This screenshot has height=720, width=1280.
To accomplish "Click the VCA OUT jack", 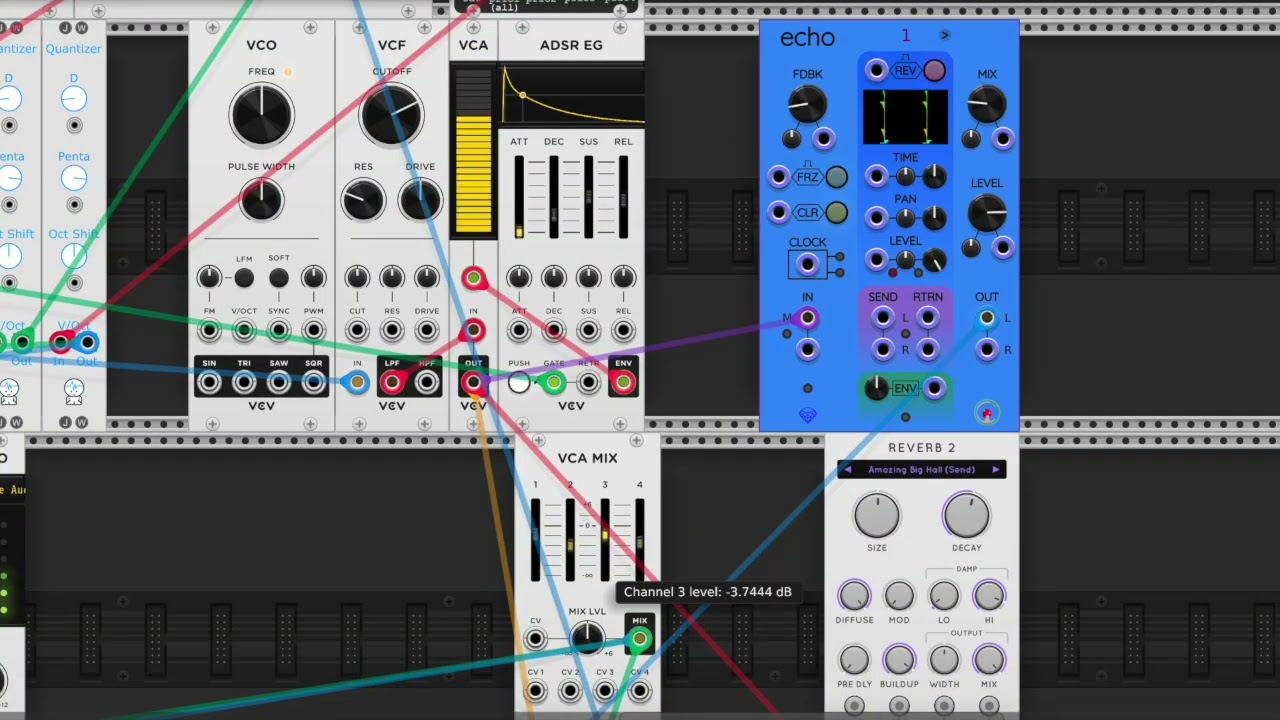I will pyautogui.click(x=473, y=382).
